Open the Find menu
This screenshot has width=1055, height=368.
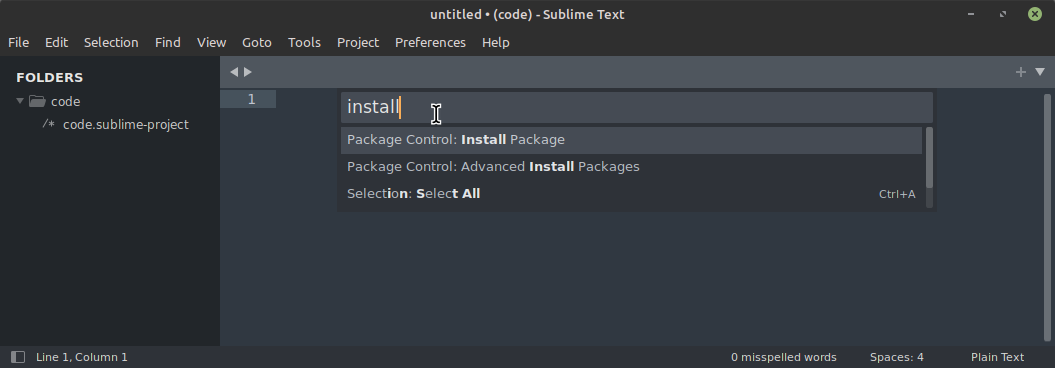[x=168, y=42]
